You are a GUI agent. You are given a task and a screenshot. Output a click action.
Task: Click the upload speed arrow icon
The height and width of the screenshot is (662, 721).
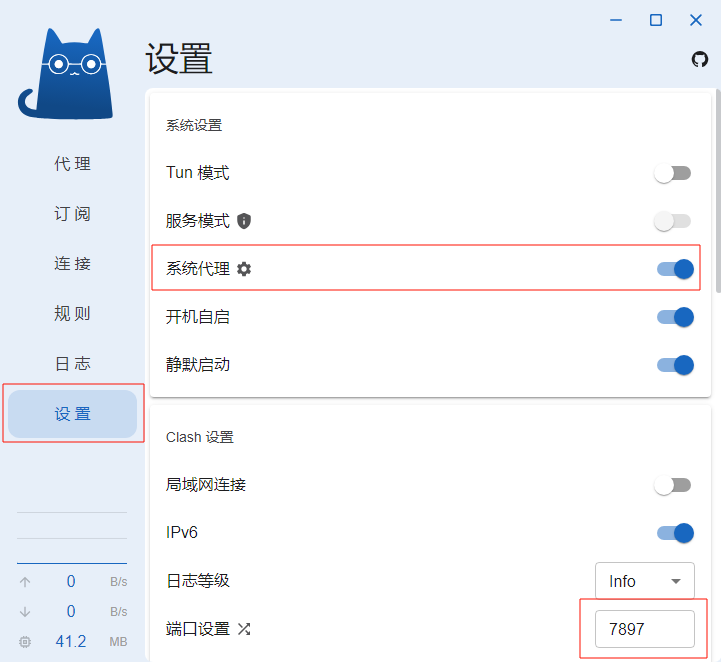point(25,582)
